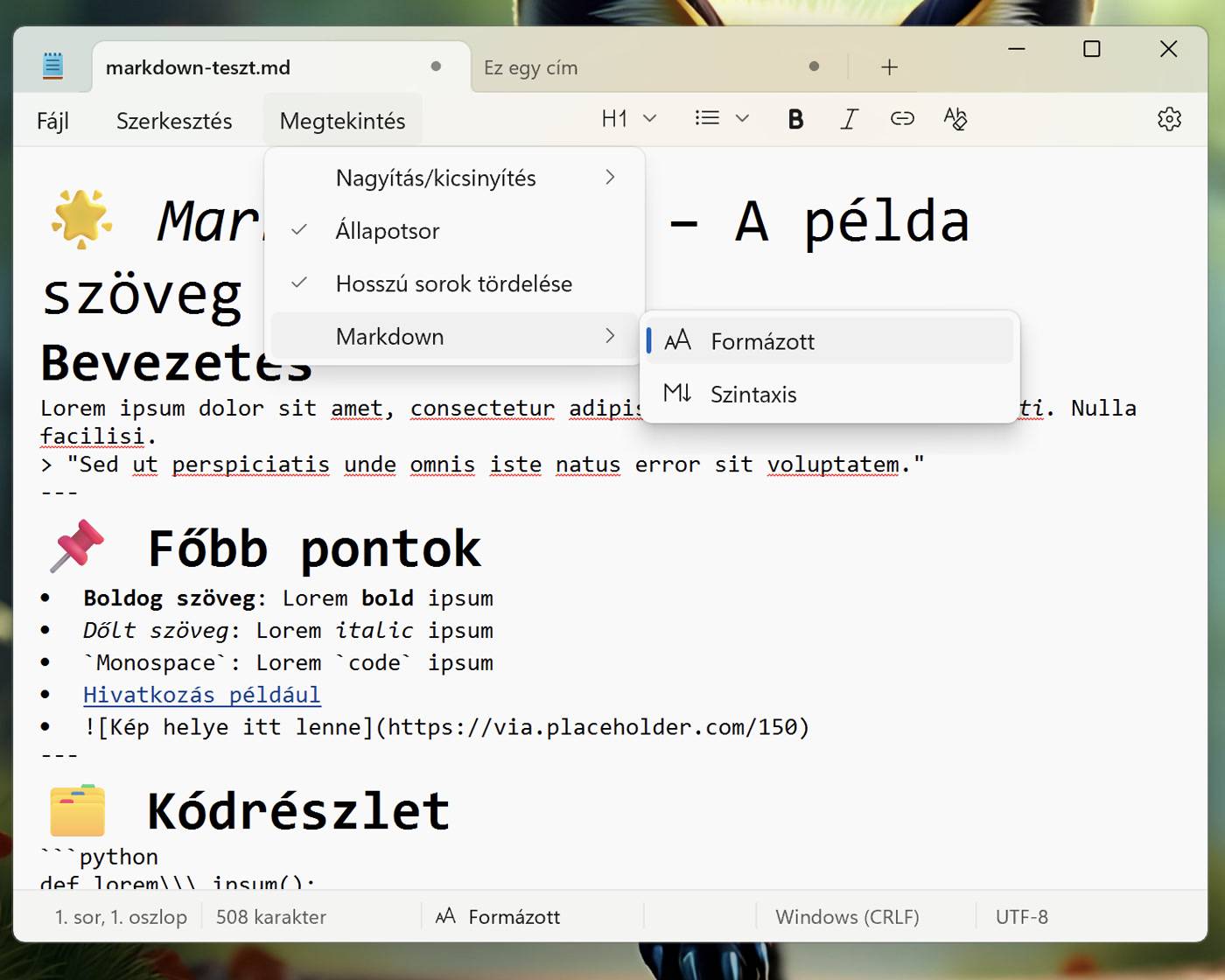Click the Notepad app icon

(52, 66)
